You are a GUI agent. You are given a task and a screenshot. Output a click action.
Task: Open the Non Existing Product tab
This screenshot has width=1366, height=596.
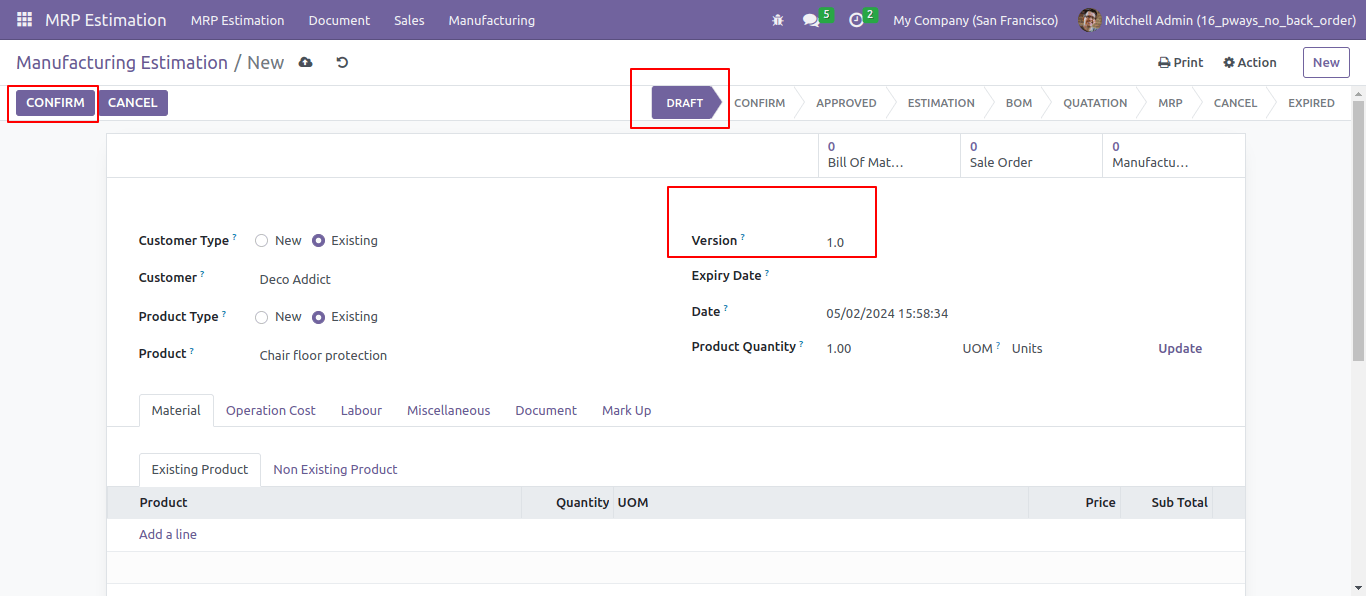(x=335, y=470)
